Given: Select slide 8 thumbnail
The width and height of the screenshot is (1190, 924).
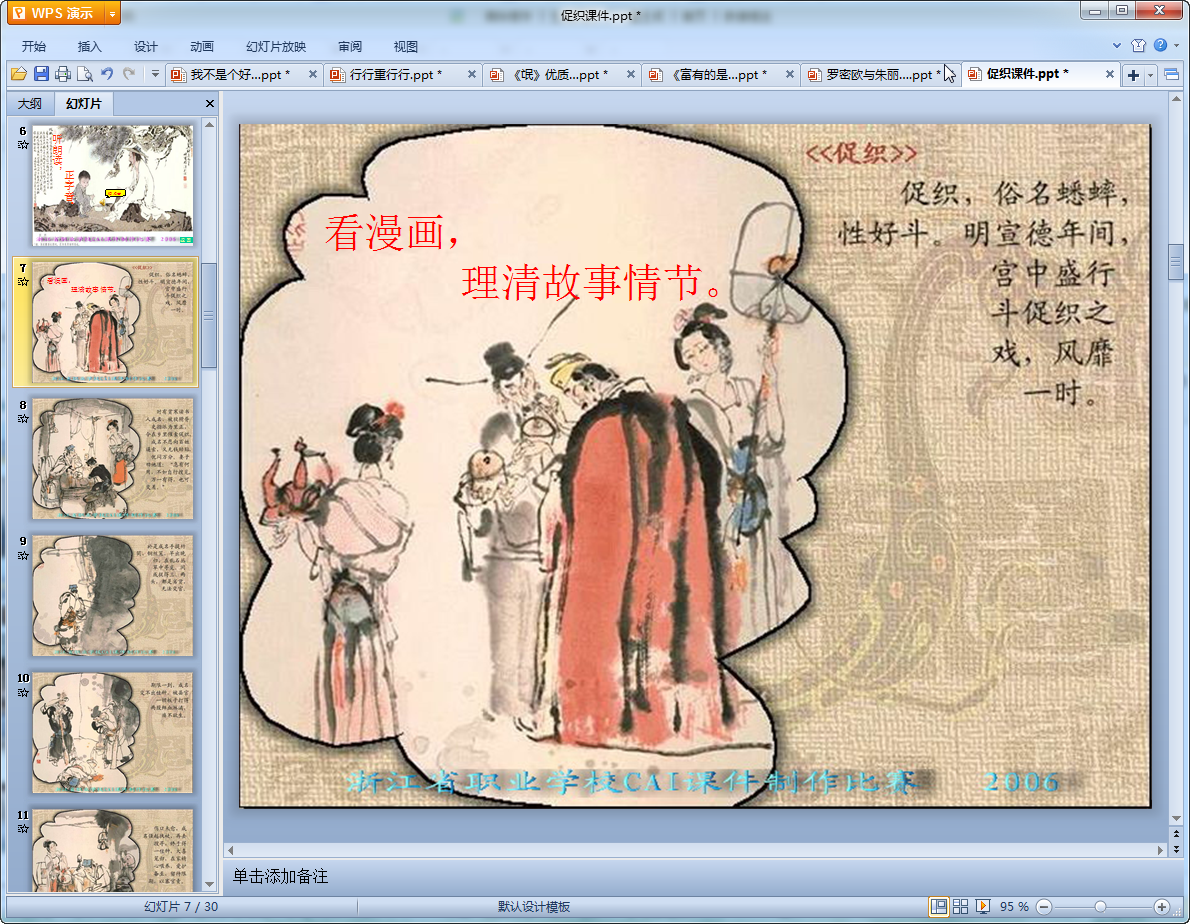Looking at the screenshot, I should (113, 459).
